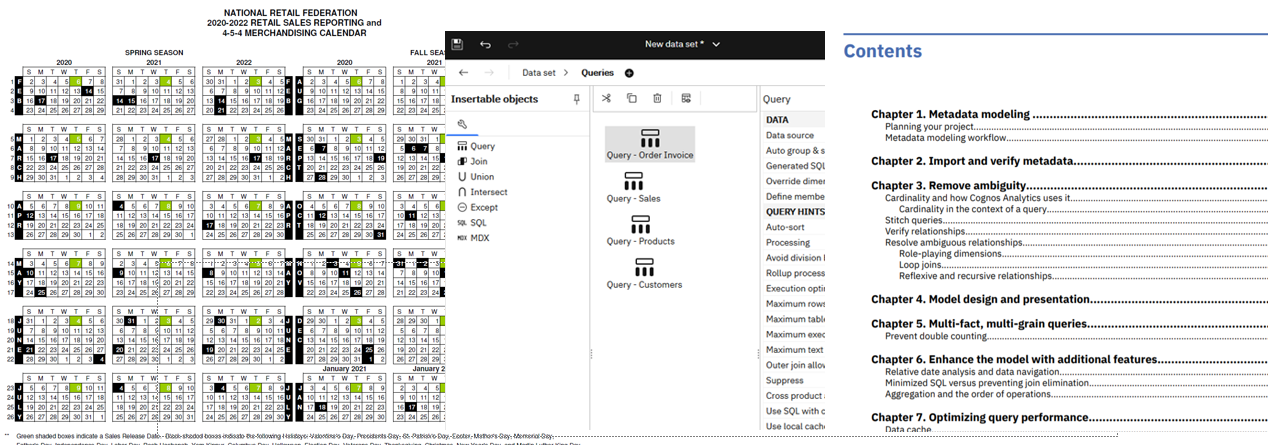
Task: Select Query - Sales
Action: tap(633, 187)
